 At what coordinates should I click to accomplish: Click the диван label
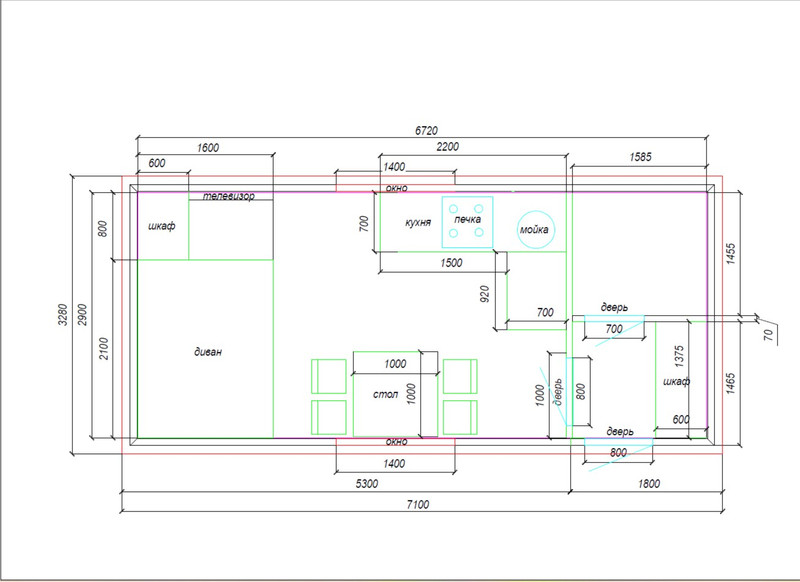208,352
